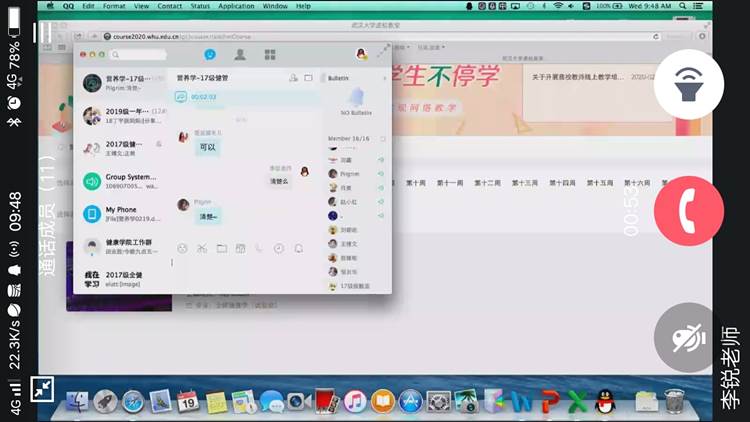Open iTunes from the Dock
Viewport: 750px width, 422px height.
[354, 401]
